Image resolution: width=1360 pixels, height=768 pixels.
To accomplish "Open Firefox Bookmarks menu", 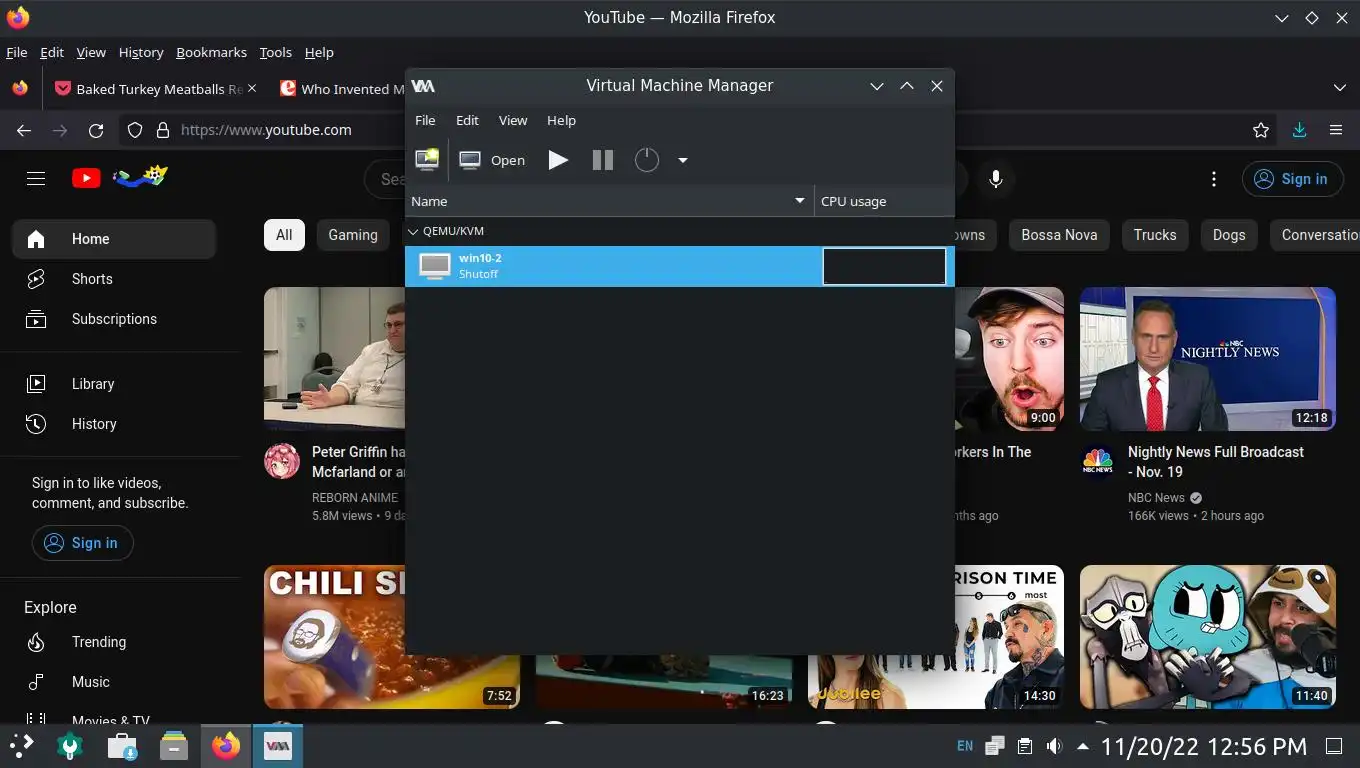I will coord(211,52).
